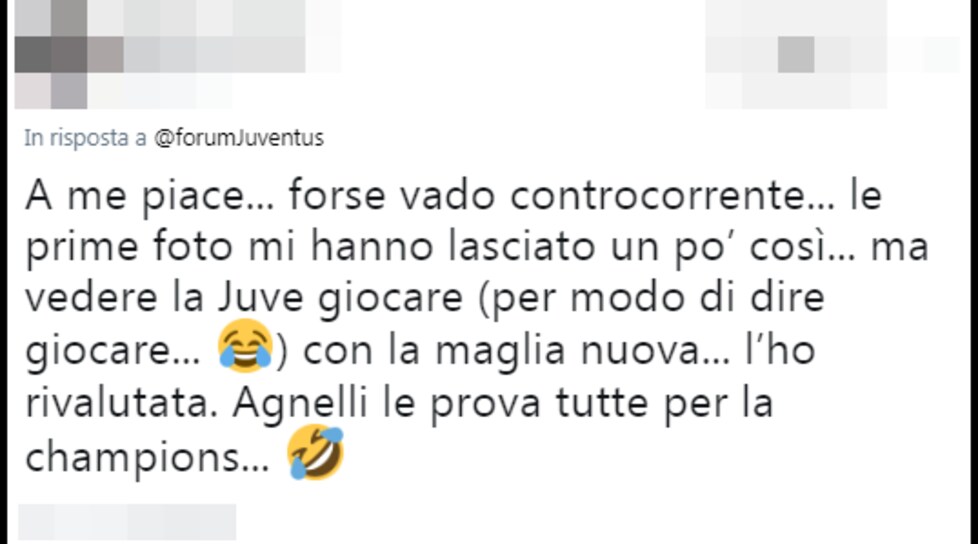Open the blurred profile avatar at top
Viewport: 978px width, 544px height.
coord(51,54)
